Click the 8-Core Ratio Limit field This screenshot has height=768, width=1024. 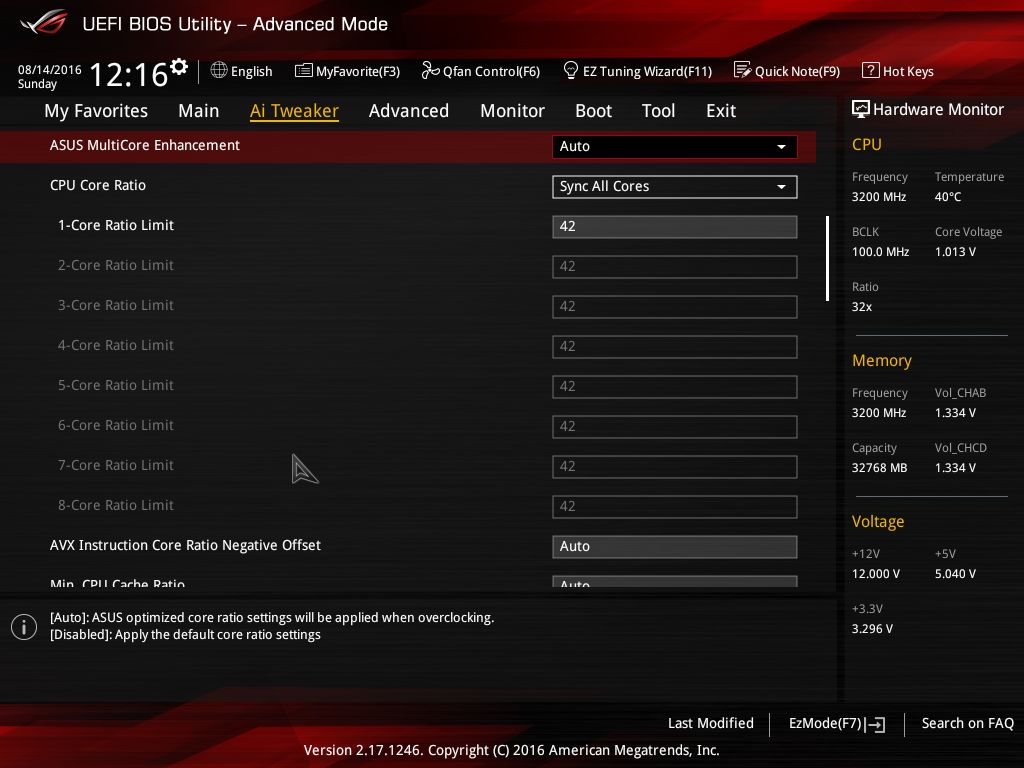click(674, 507)
